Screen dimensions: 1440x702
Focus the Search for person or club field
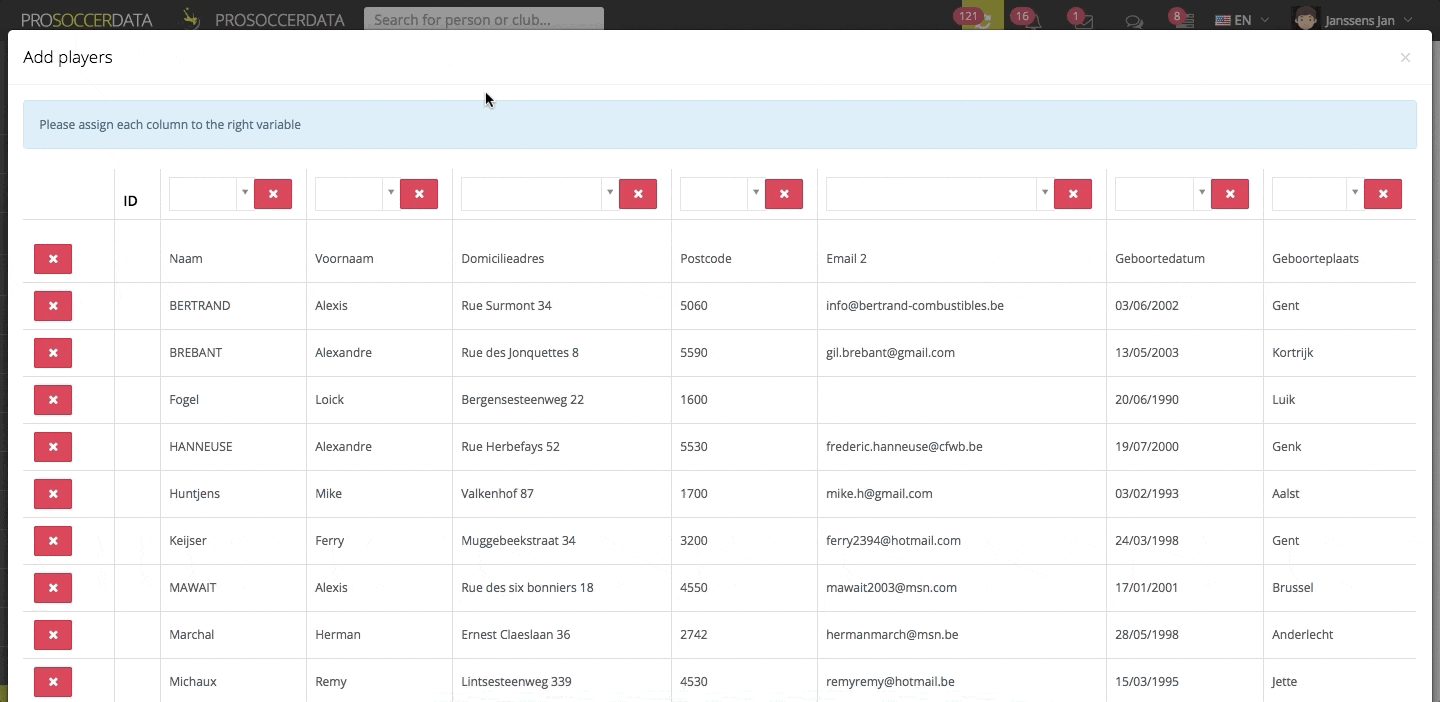tap(484, 19)
